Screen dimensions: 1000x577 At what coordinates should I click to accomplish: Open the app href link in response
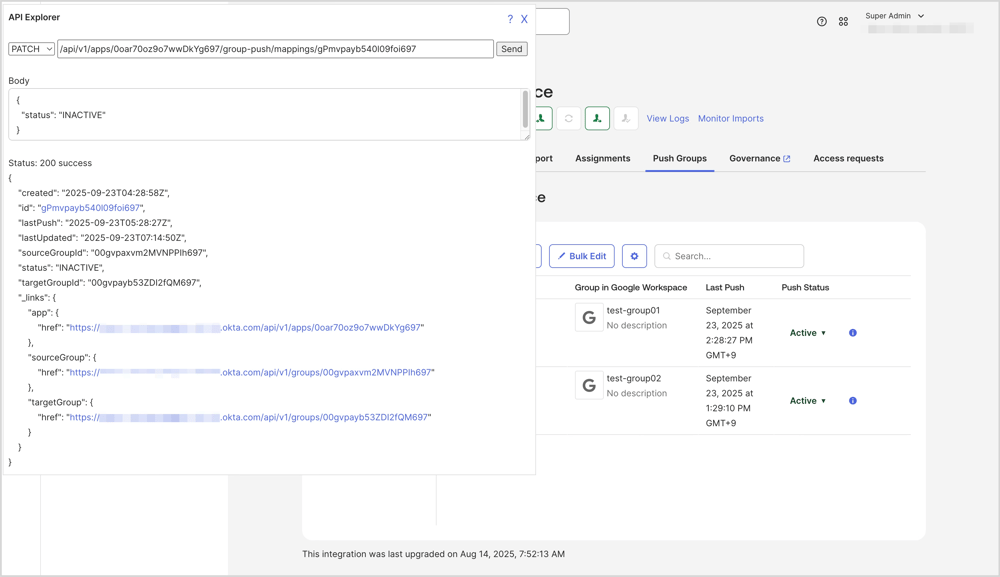pos(246,328)
